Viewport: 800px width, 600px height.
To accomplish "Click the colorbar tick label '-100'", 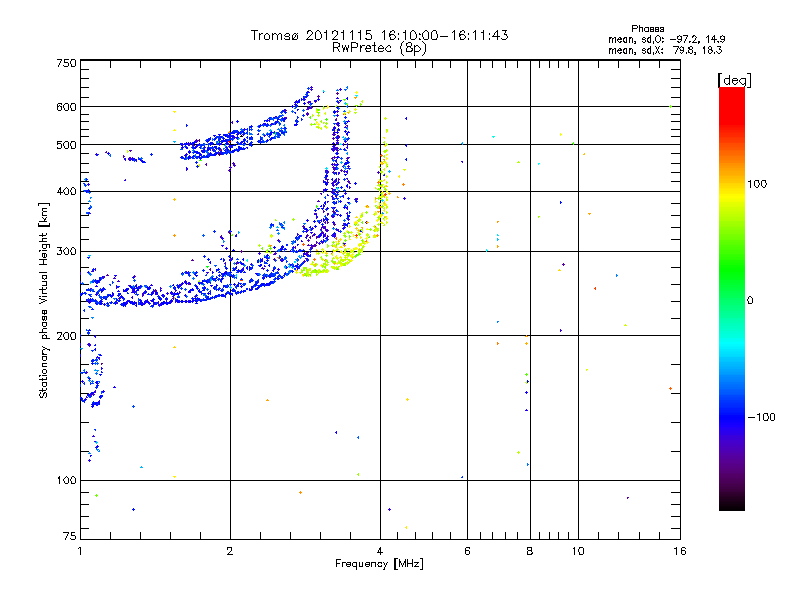I will pos(761,417).
